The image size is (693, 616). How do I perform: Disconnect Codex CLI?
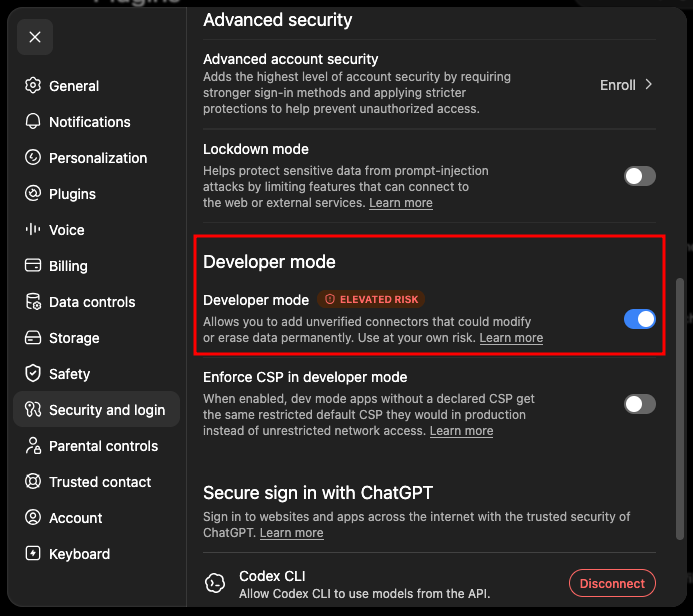coord(612,583)
